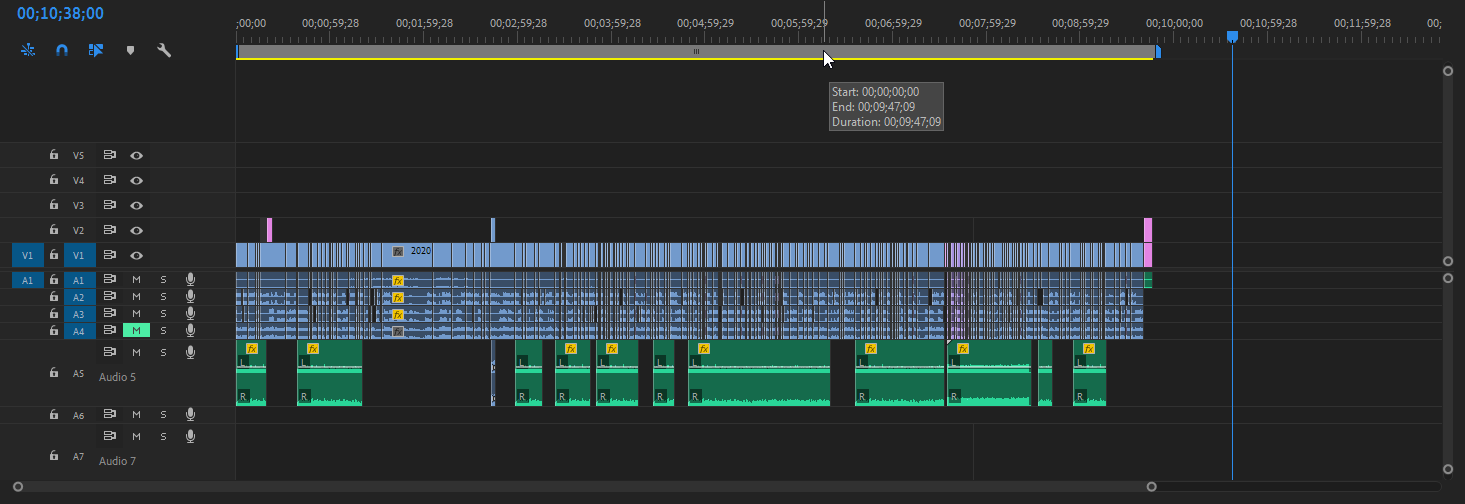Image resolution: width=1465 pixels, height=504 pixels.
Task: Solo audio track A2
Action: [x=163, y=297]
